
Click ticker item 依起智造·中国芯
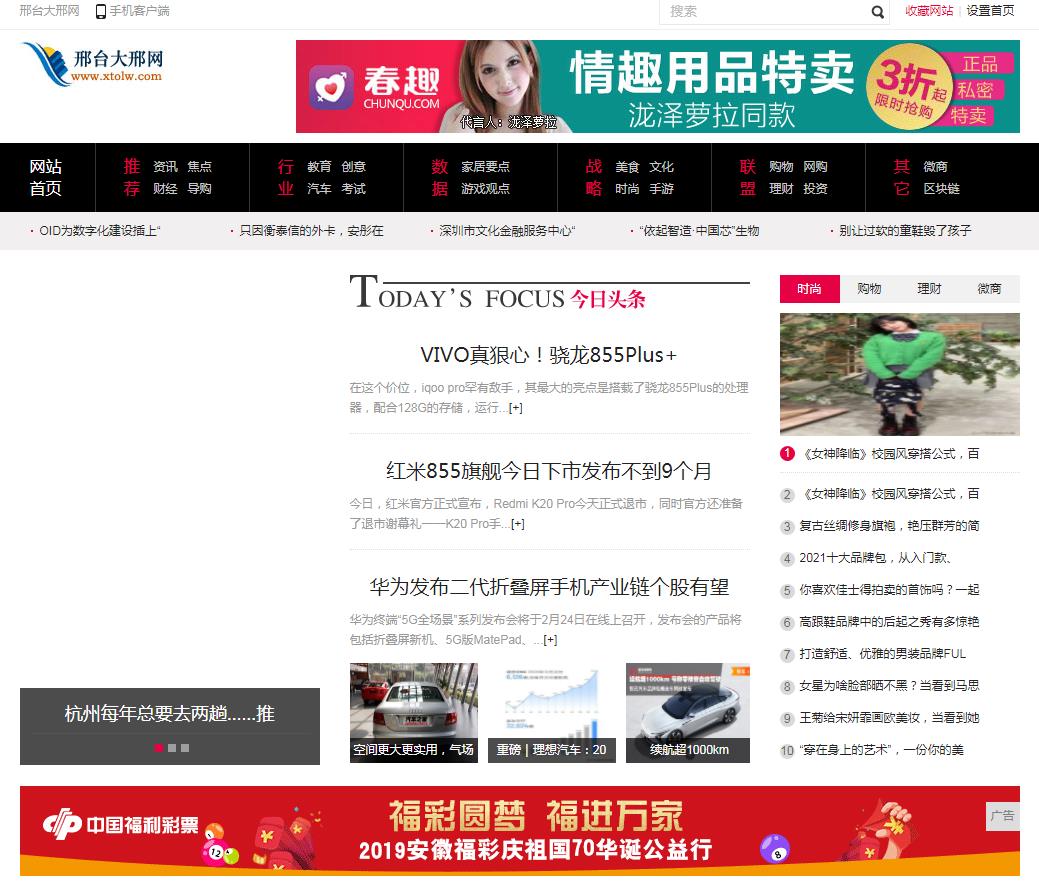click(x=699, y=231)
